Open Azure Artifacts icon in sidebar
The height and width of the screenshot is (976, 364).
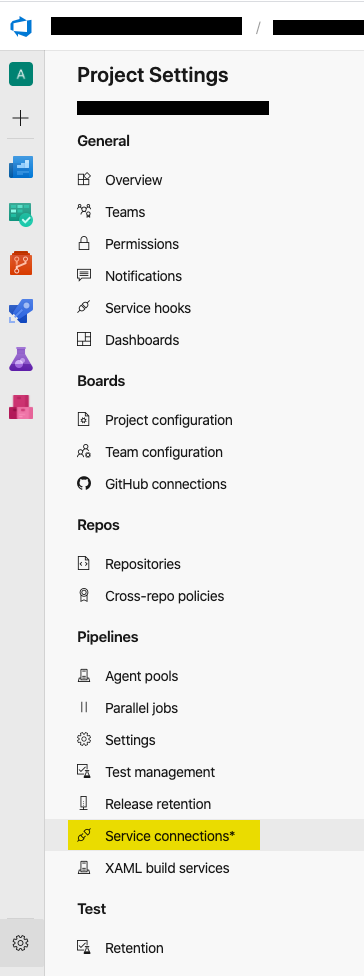pyautogui.click(x=21, y=407)
